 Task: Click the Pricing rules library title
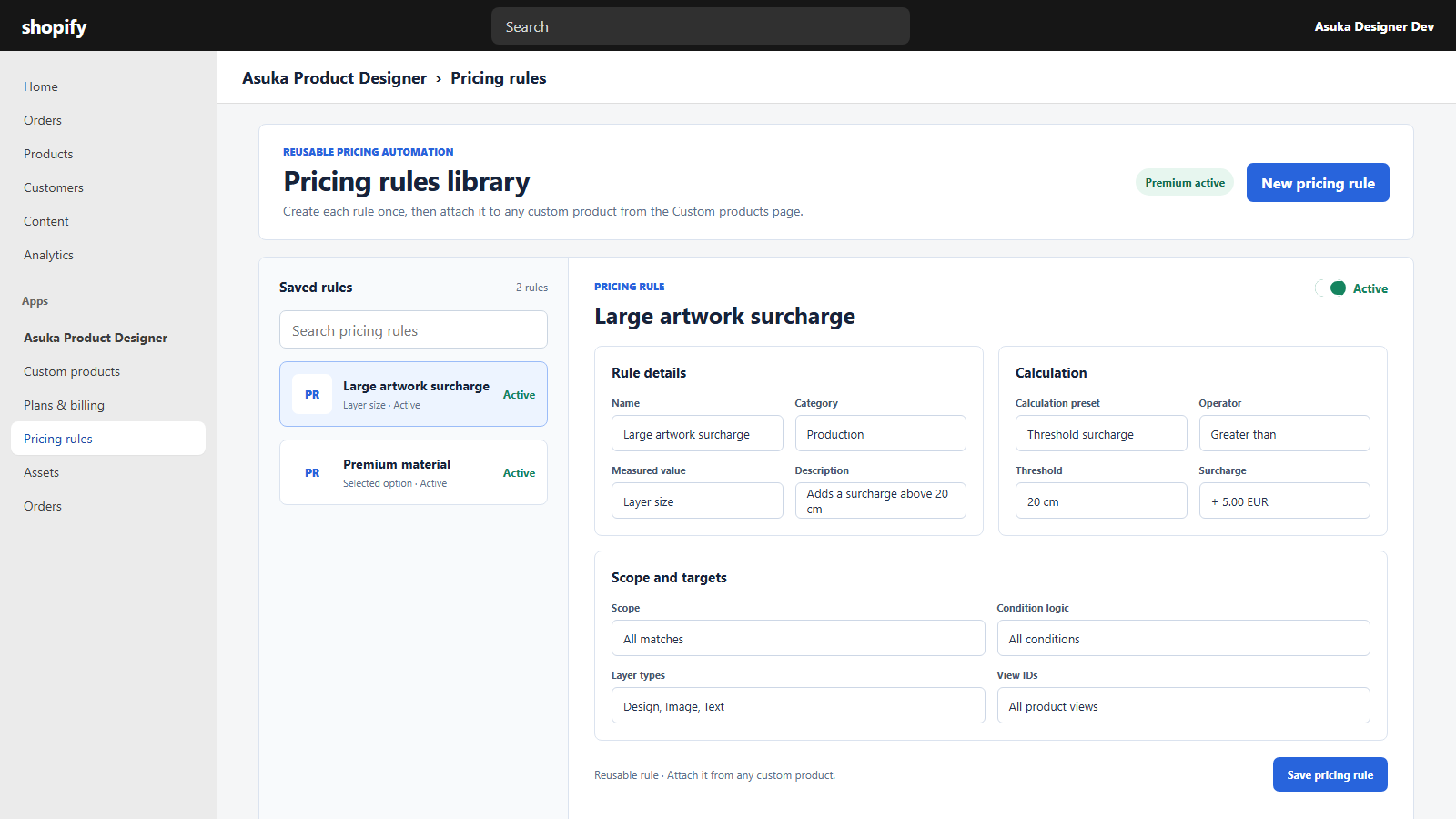[407, 182]
